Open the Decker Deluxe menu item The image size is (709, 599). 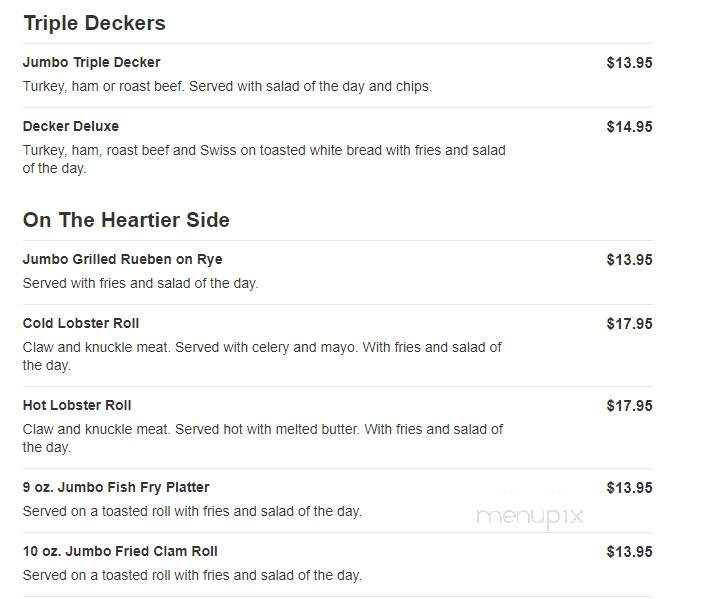[71, 126]
